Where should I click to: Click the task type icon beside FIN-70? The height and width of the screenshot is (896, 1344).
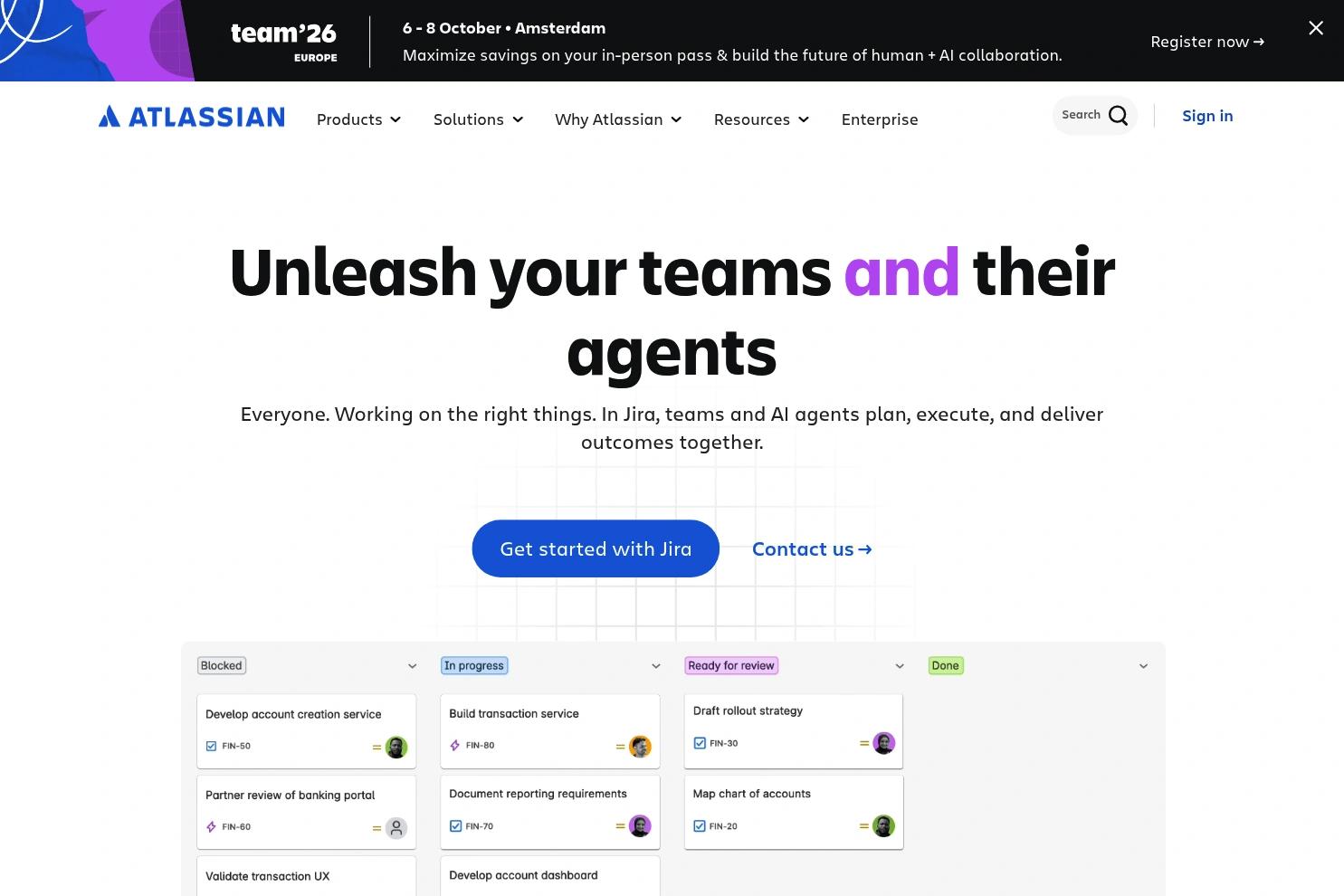tap(456, 826)
